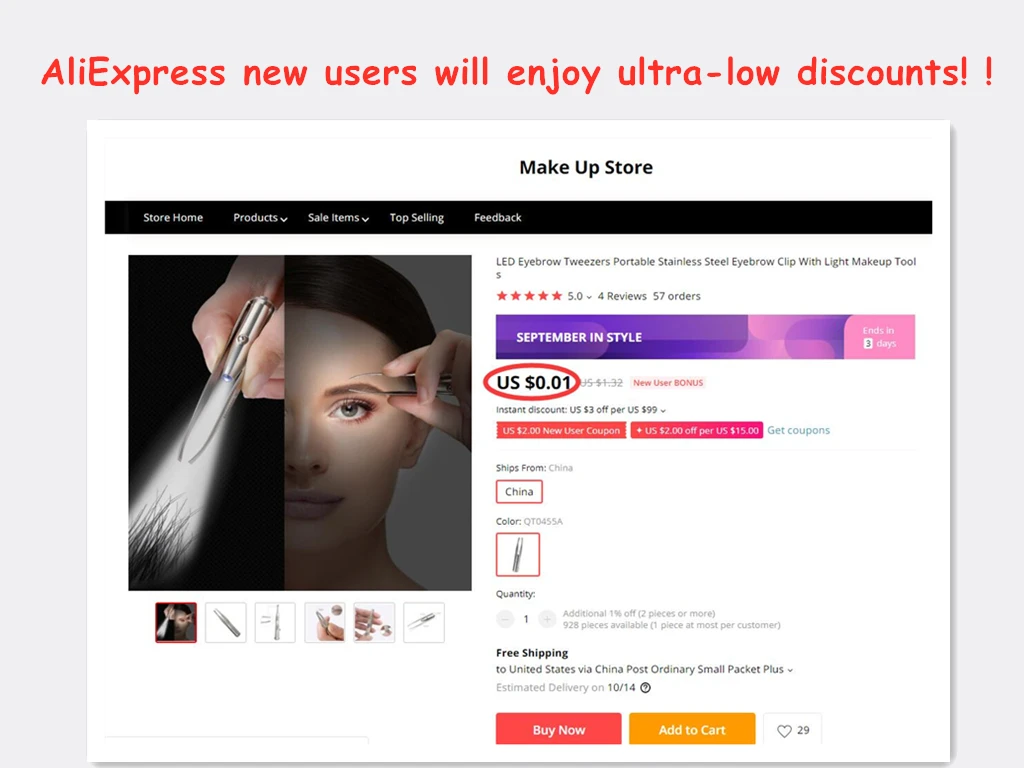Open the third thumbnail with tweezer dimensions

pyautogui.click(x=275, y=622)
